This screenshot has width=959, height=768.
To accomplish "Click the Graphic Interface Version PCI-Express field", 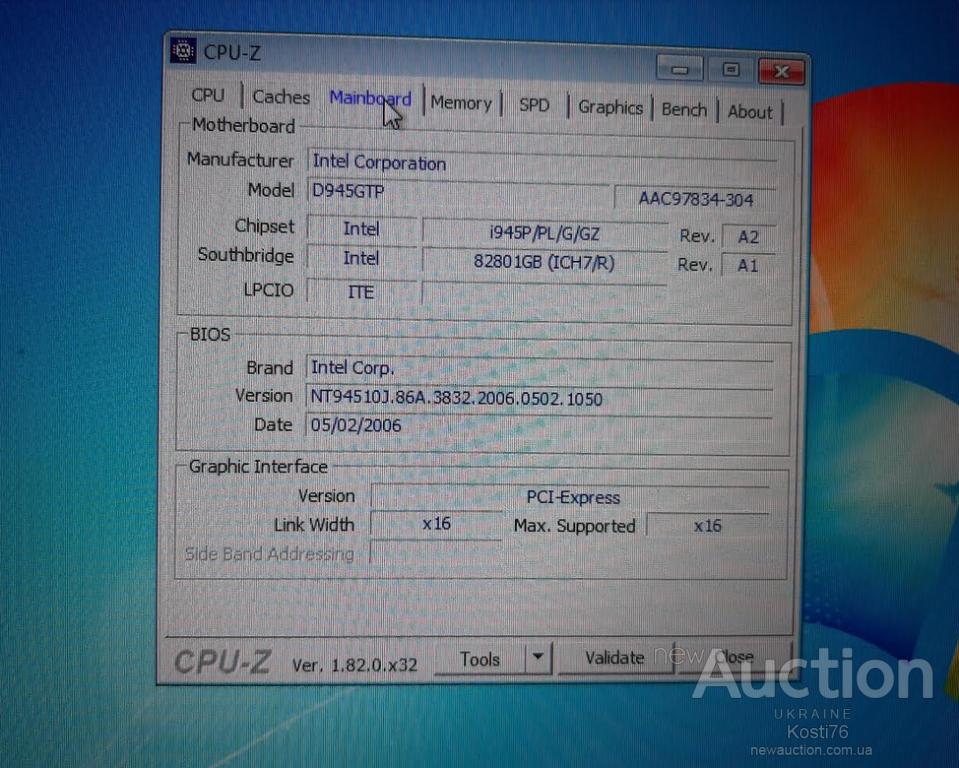I will pos(570,497).
